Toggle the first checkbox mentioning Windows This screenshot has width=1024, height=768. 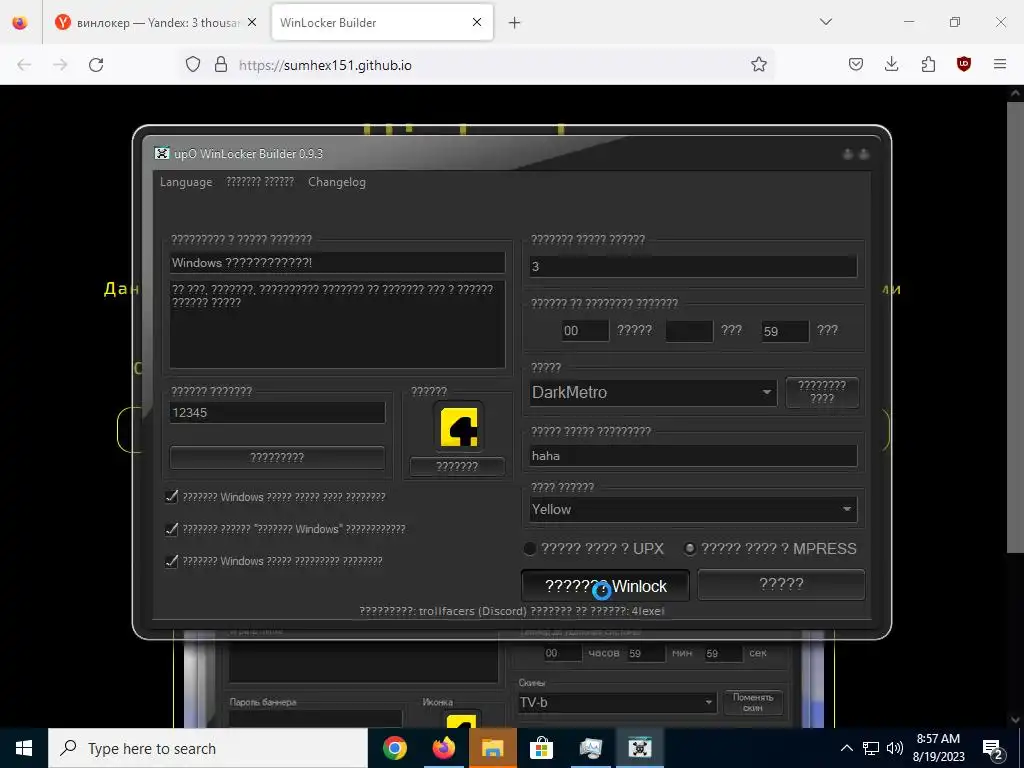[x=172, y=497]
